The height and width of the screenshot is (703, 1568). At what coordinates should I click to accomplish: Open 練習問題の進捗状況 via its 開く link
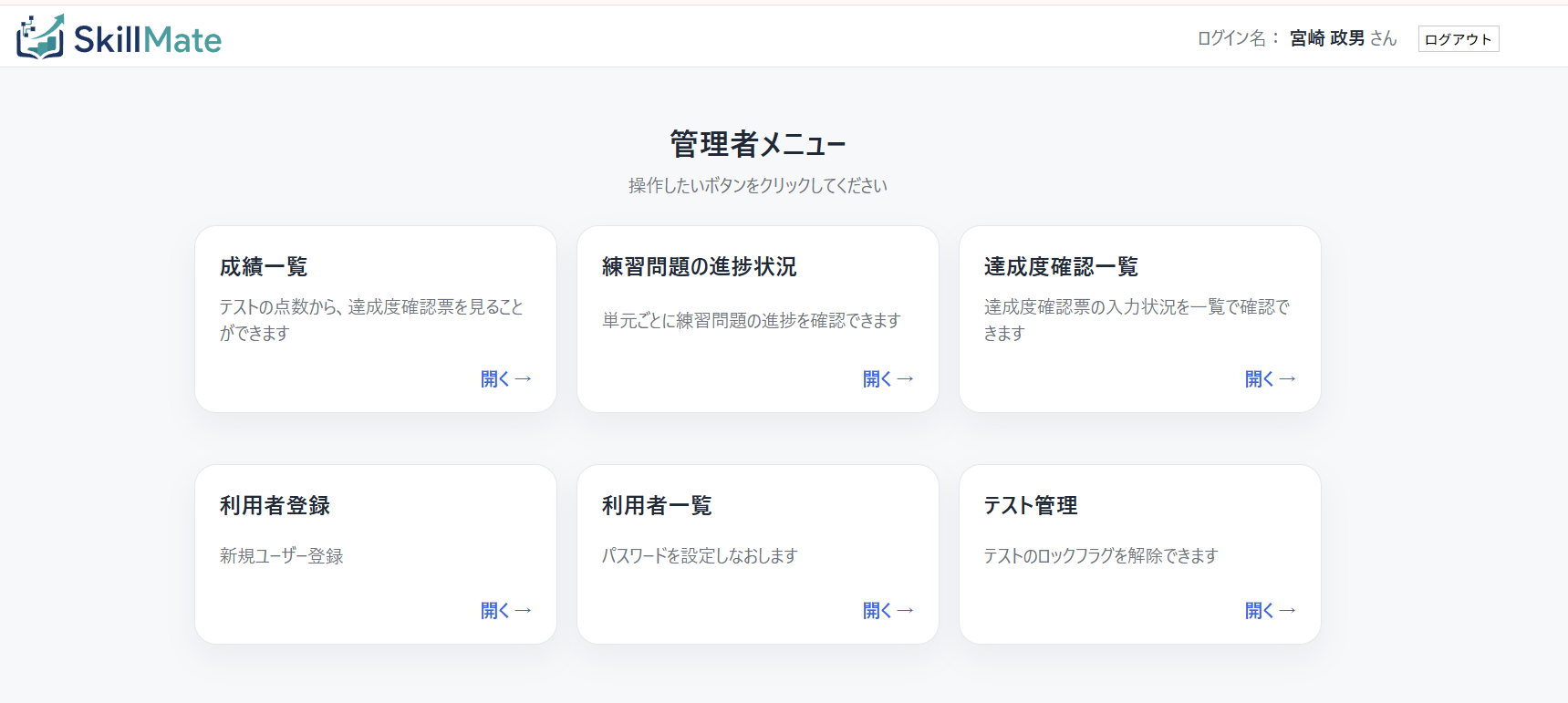pos(888,378)
